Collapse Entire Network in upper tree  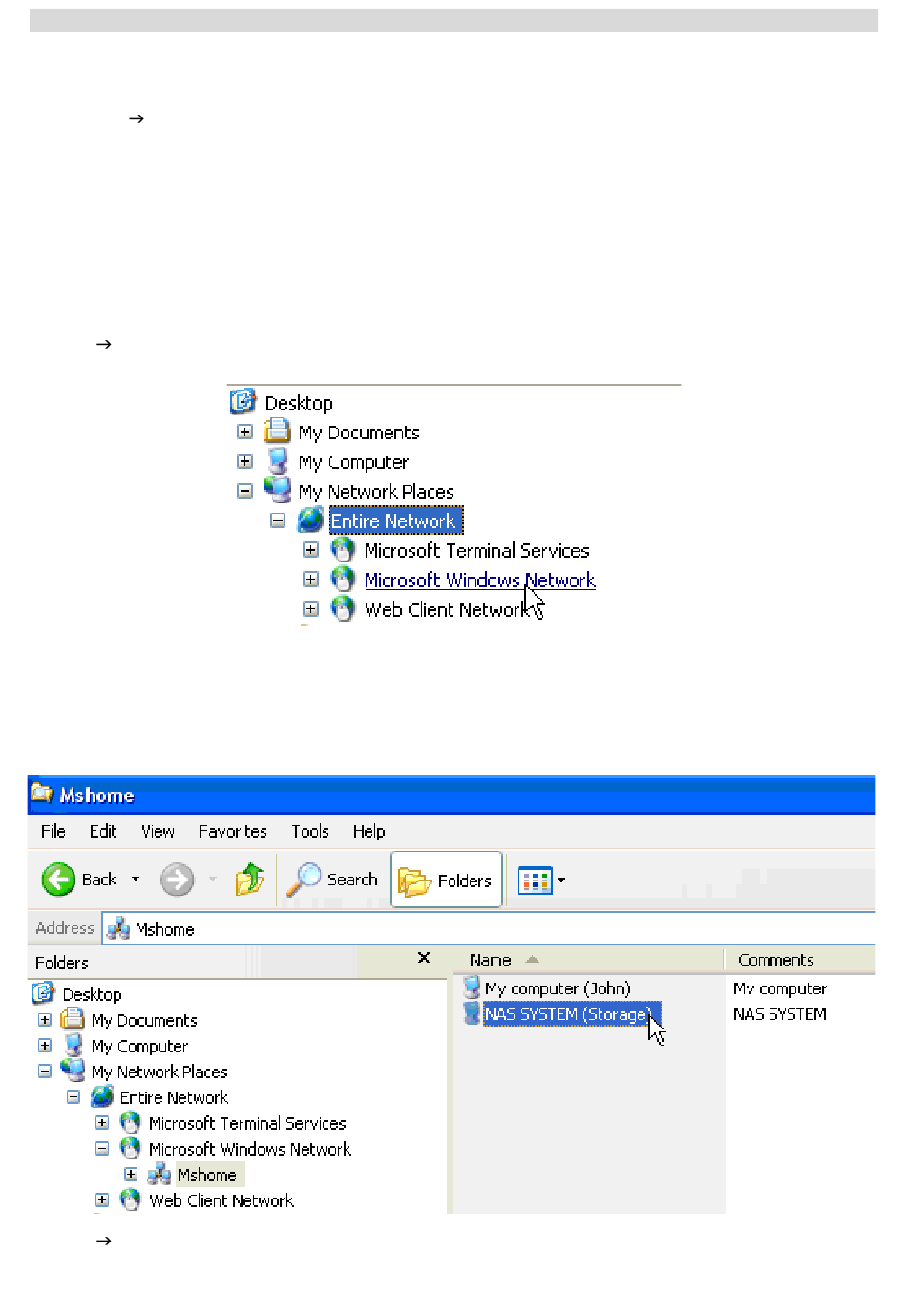click(278, 520)
